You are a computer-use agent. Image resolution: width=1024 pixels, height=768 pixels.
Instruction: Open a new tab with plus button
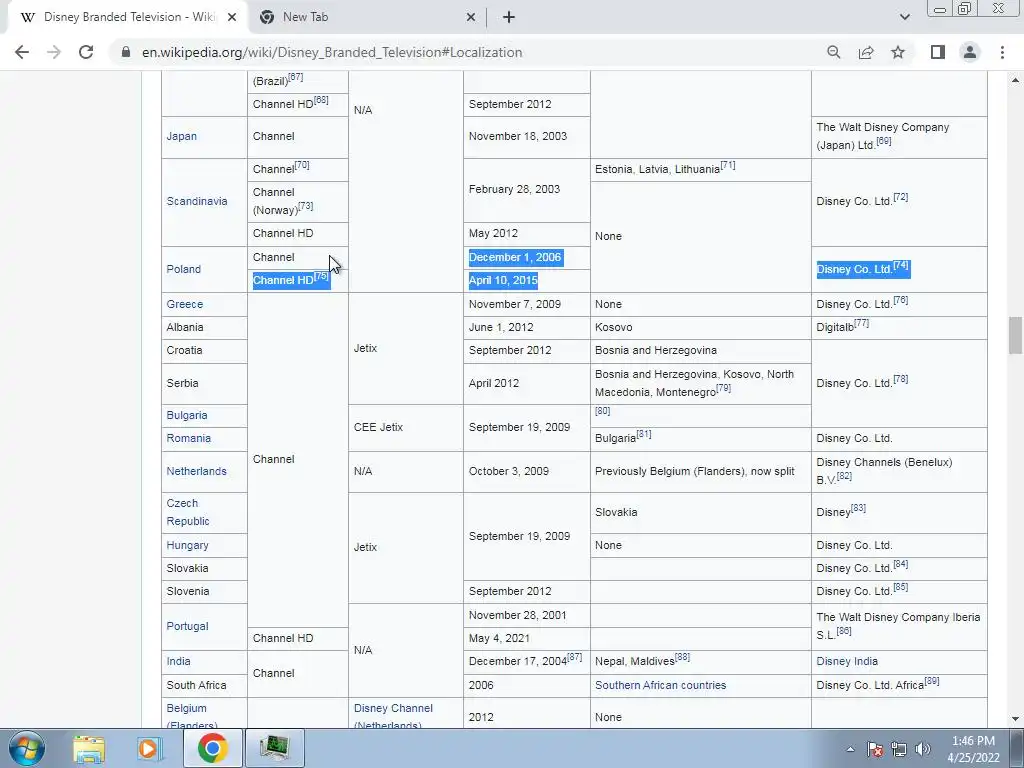pyautogui.click(x=509, y=17)
